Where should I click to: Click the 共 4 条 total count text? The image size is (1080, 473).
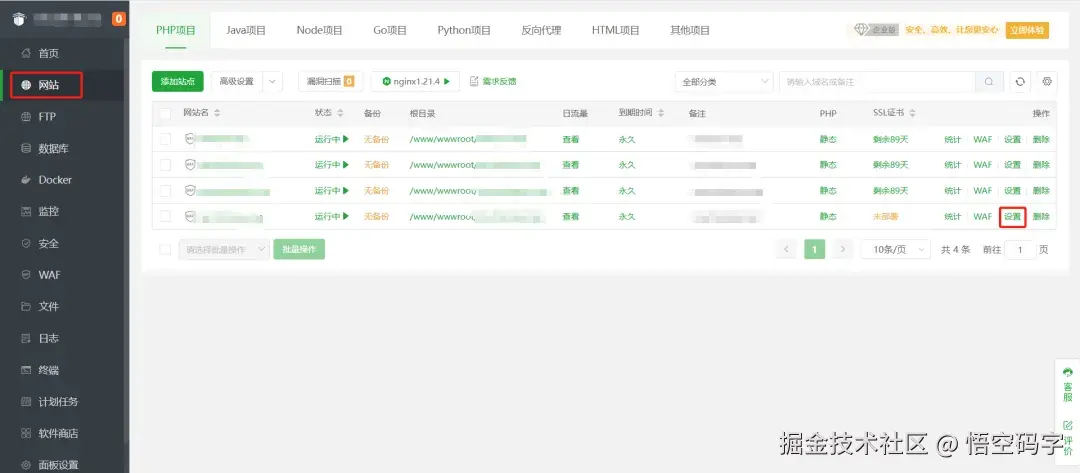pyautogui.click(x=955, y=249)
